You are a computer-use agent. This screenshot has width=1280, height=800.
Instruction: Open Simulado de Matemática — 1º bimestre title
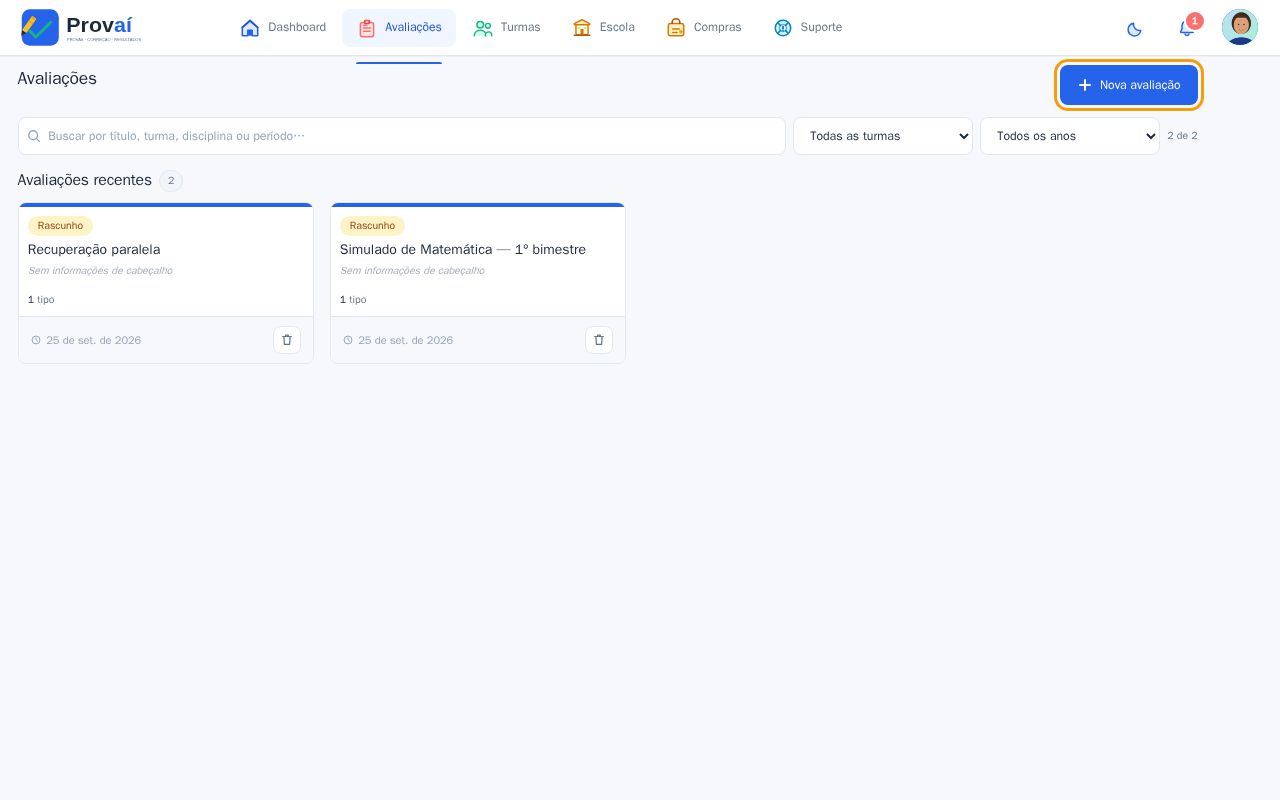click(x=463, y=250)
